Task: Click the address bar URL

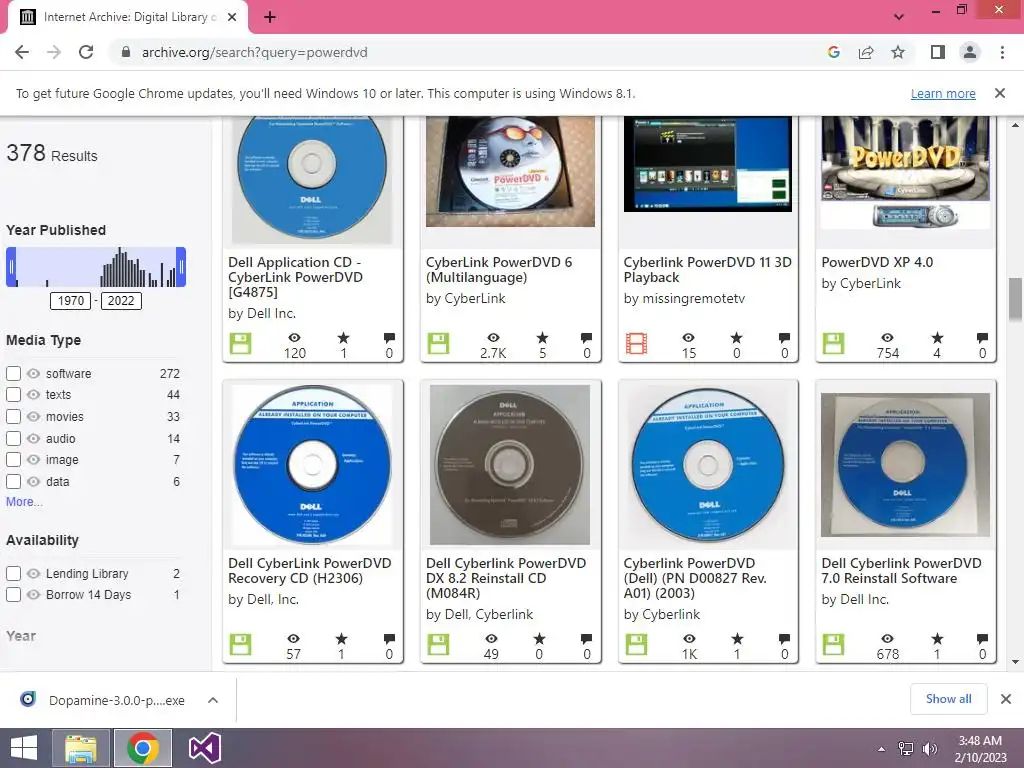Action: point(255,52)
